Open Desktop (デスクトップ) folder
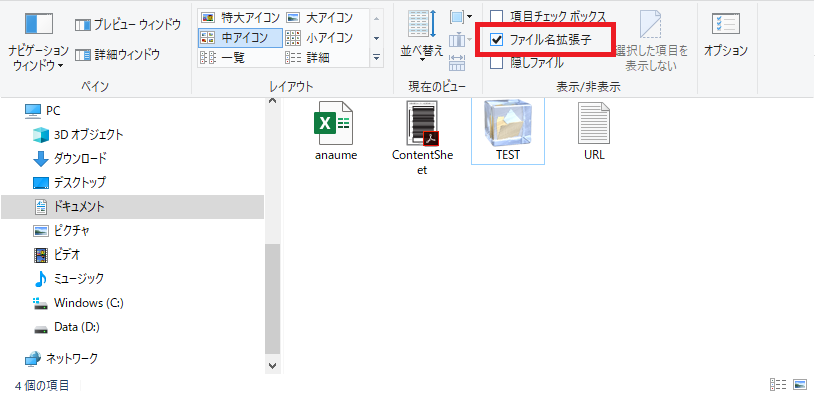 point(69,183)
